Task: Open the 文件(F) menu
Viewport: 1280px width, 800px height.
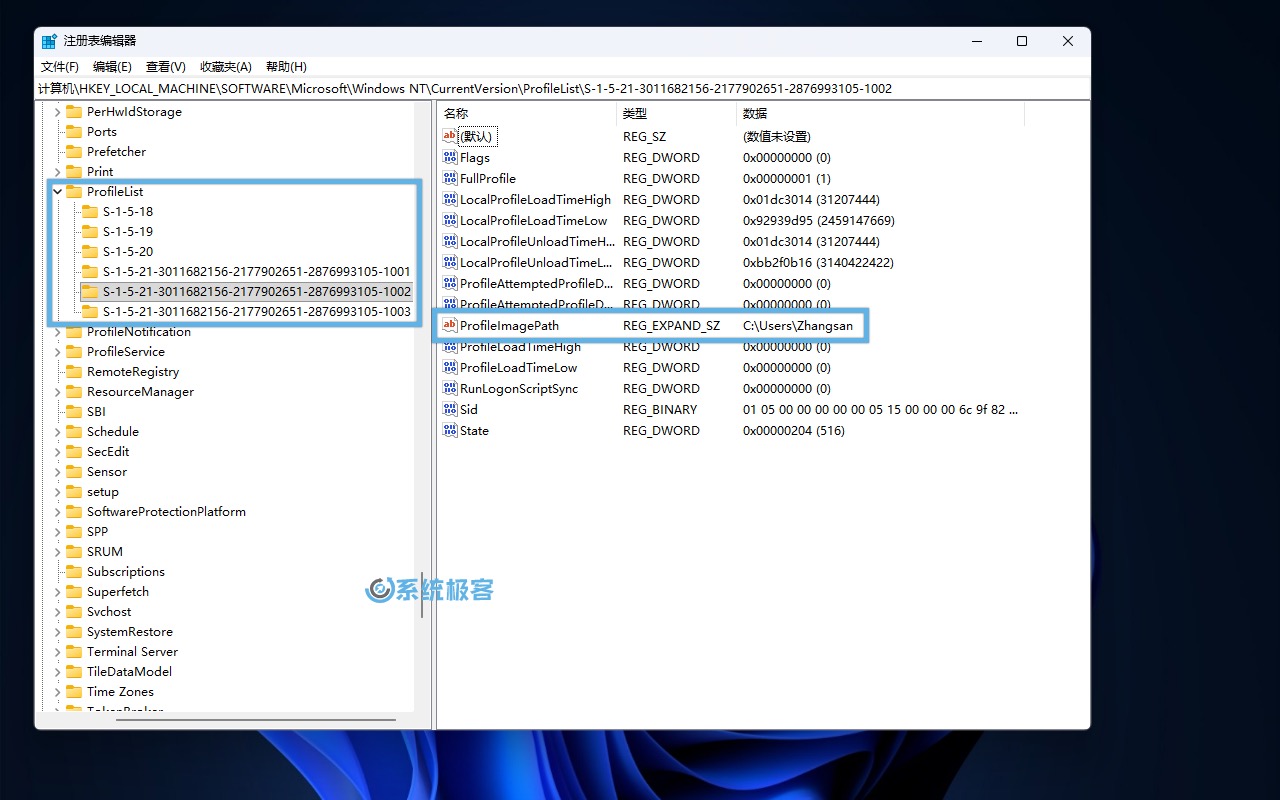Action: pyautogui.click(x=59, y=66)
